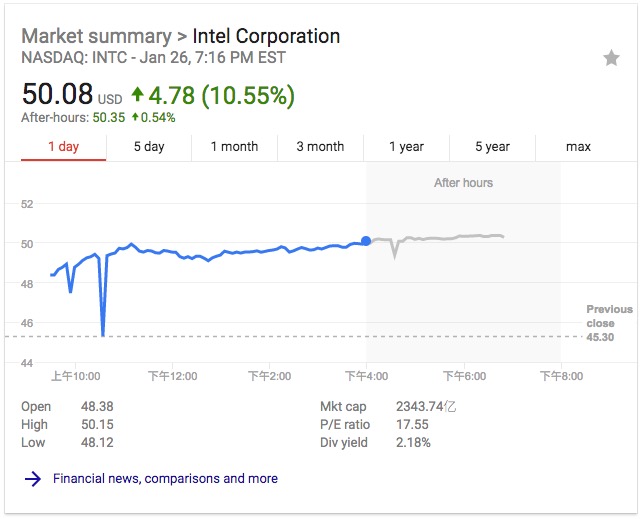Click the blue dot marker on chart
Viewport: 643px width, 519px height.
[x=366, y=241]
